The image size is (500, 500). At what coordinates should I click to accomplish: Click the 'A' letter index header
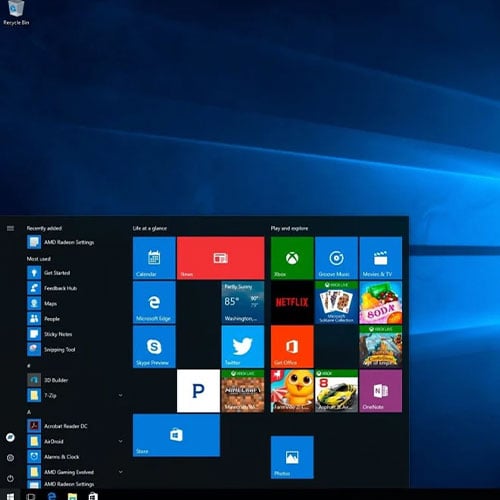coord(29,412)
